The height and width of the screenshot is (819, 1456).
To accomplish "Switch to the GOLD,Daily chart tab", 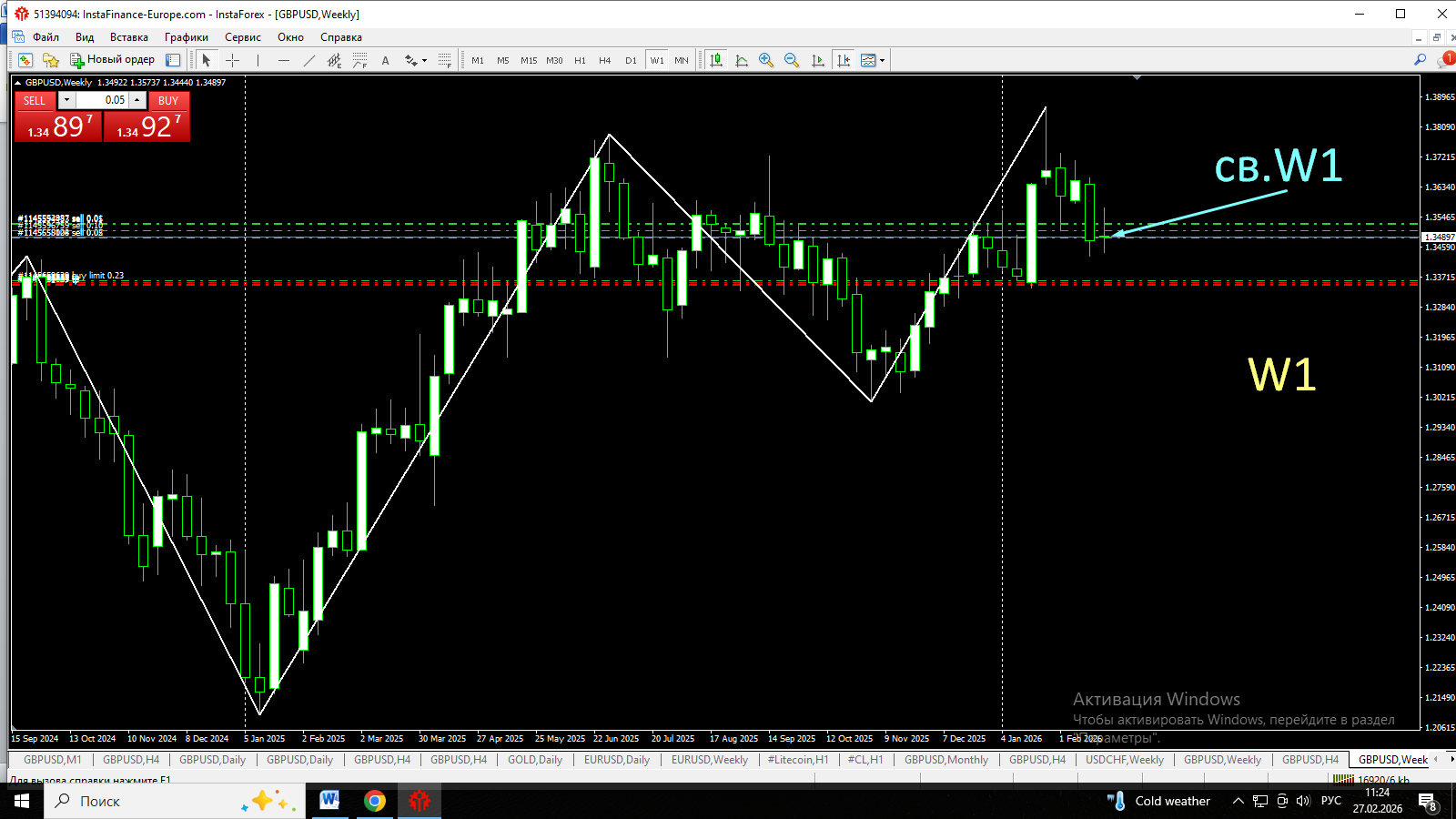I will click(535, 760).
